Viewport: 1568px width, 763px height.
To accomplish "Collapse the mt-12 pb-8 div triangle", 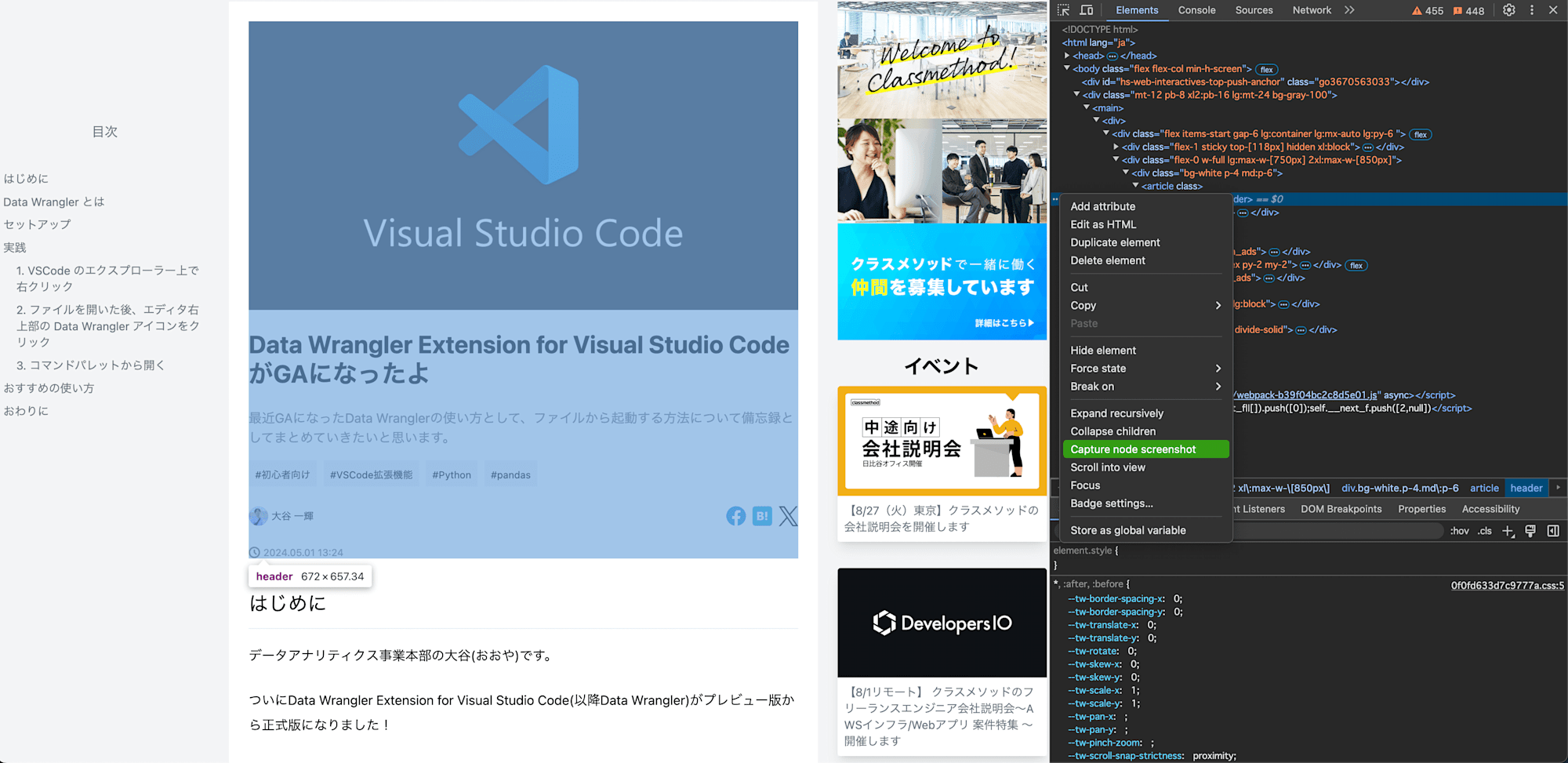I will pyautogui.click(x=1076, y=95).
